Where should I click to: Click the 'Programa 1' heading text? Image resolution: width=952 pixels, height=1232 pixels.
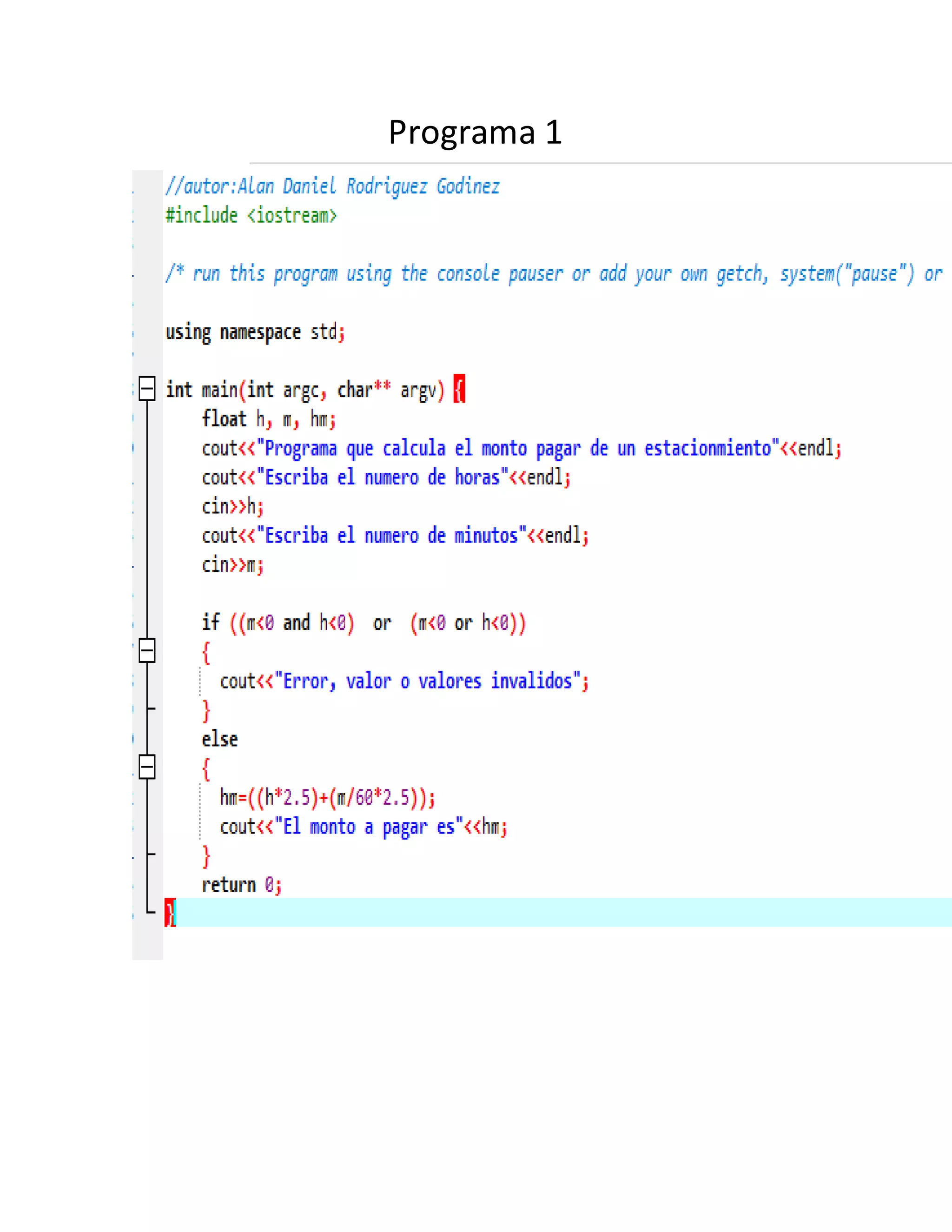click(475, 132)
